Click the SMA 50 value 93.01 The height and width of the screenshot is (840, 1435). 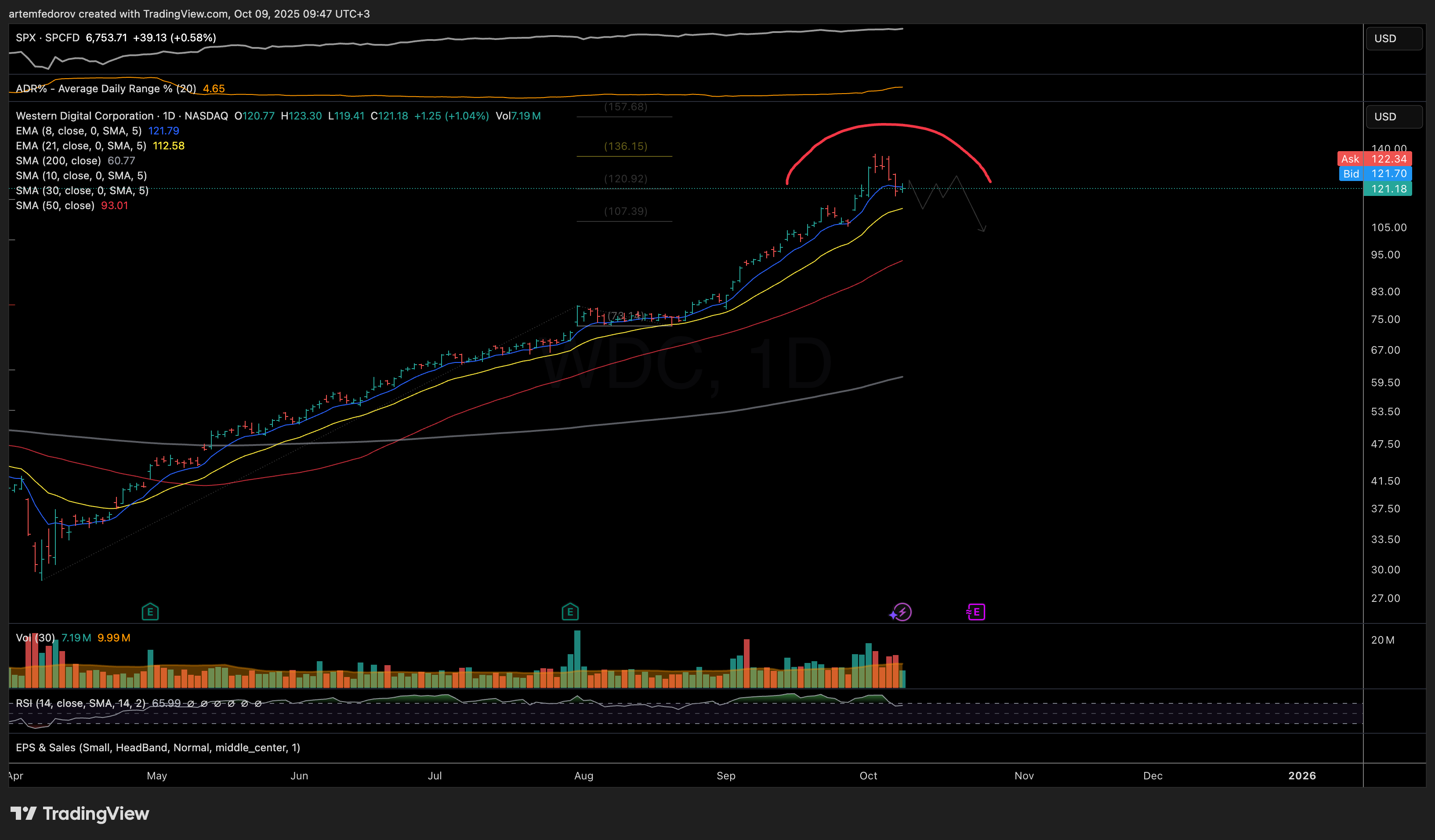tap(115, 206)
